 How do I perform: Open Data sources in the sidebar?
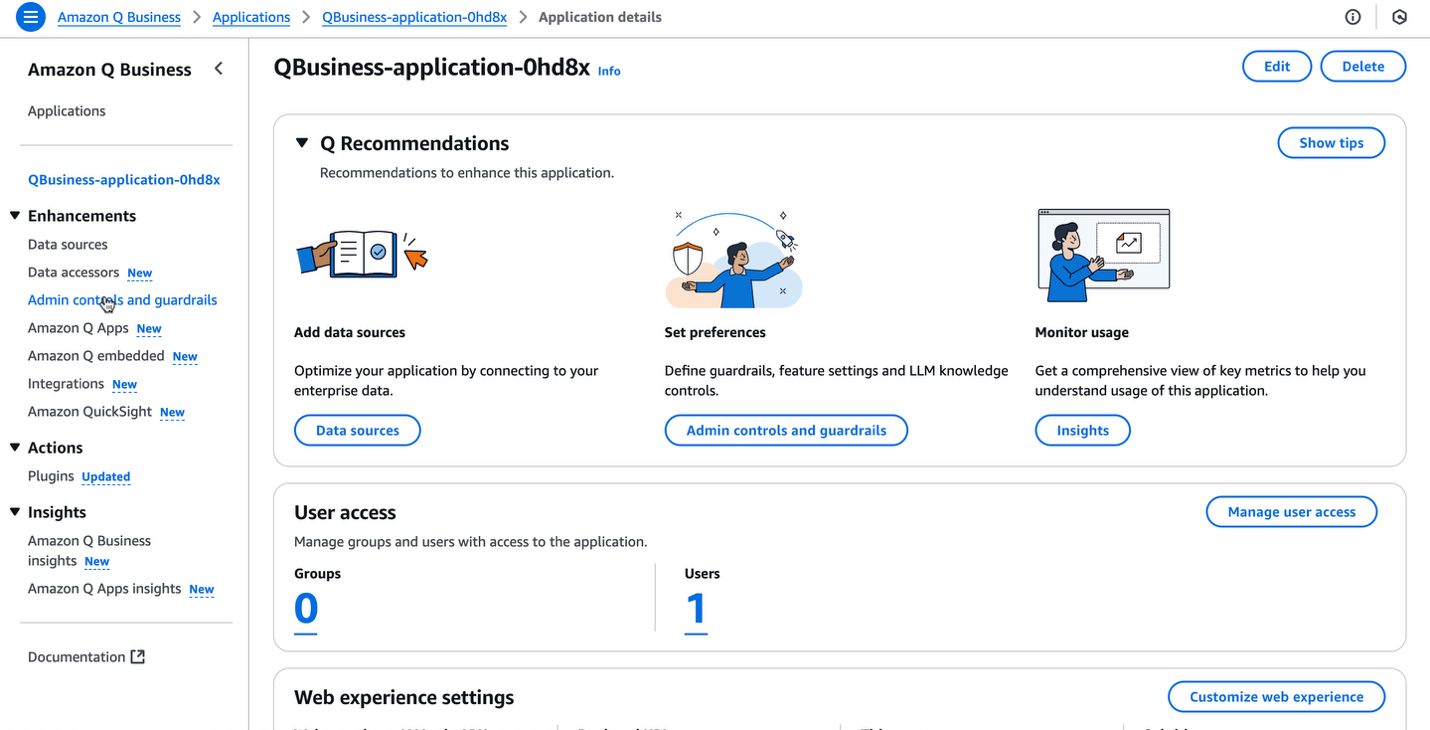(x=68, y=244)
